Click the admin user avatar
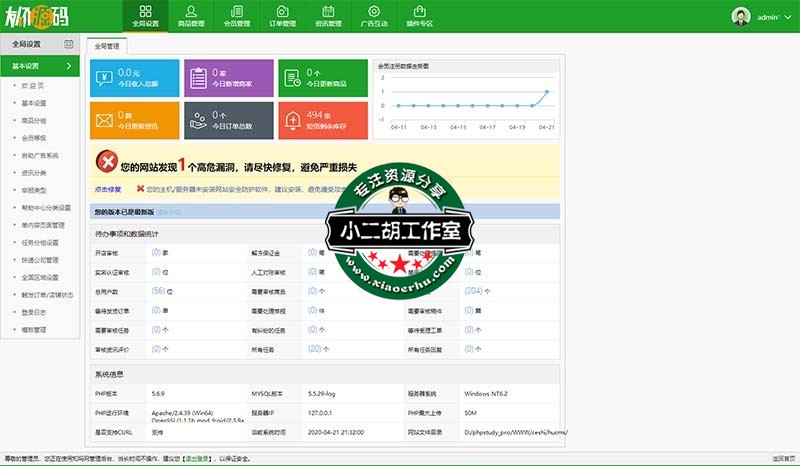800x466 pixels. pos(741,17)
